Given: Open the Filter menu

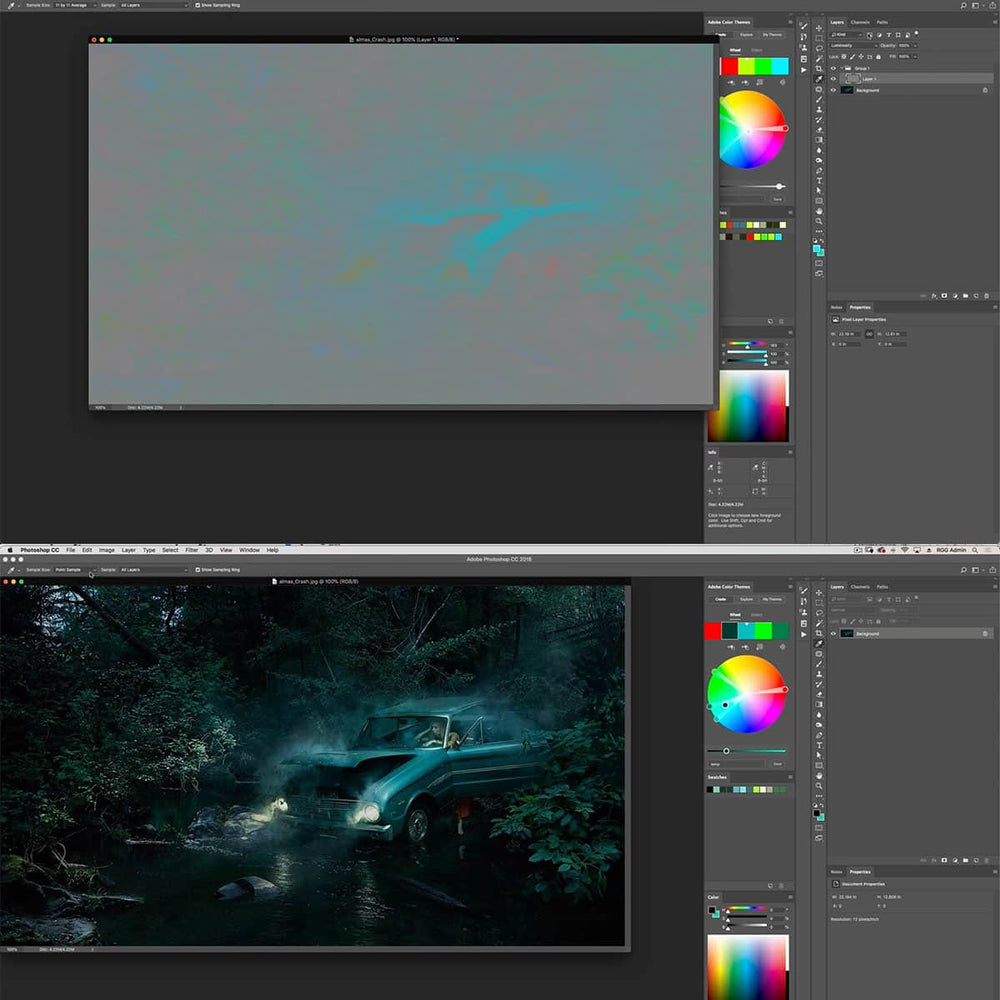Looking at the screenshot, I should pos(190,549).
